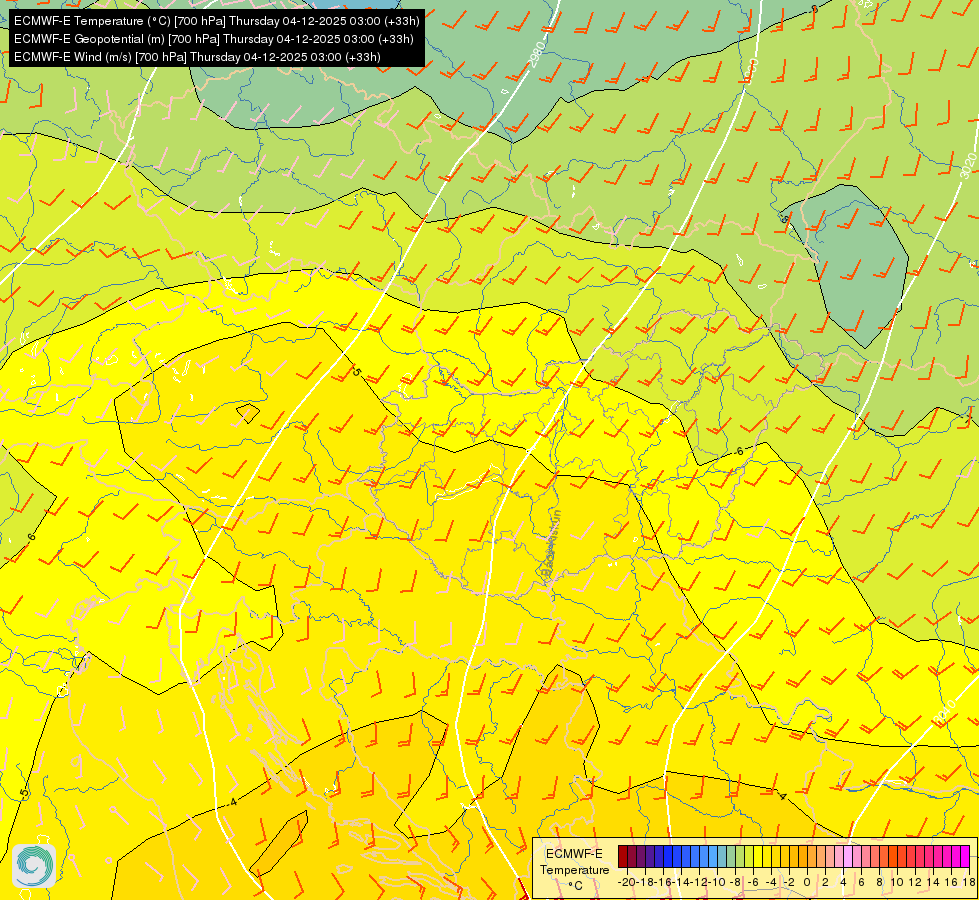This screenshot has width=979, height=900.
Task: Pick the dark red leftmost legend swatch
Action: coord(622,856)
